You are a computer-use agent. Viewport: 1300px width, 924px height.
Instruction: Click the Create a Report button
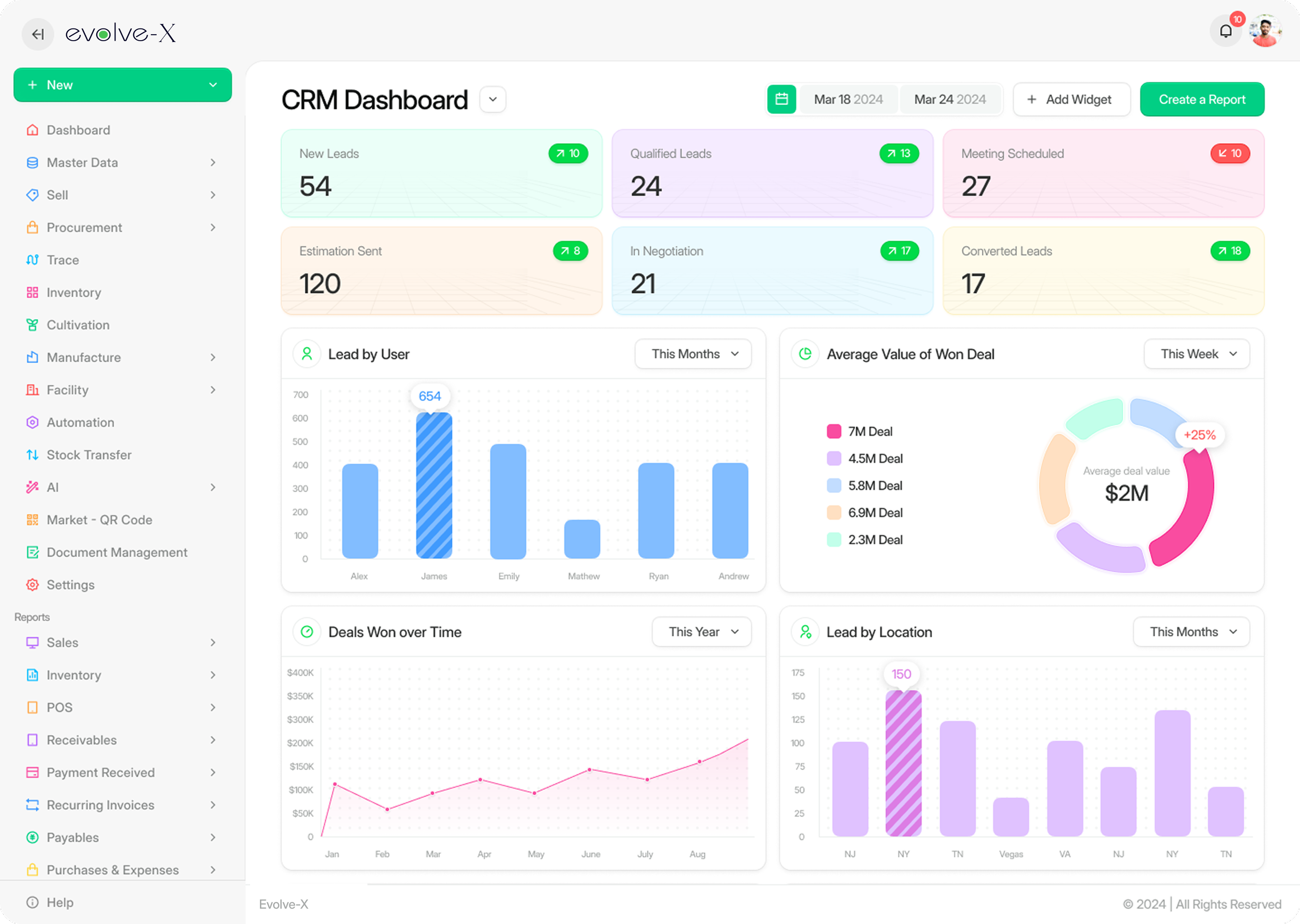(x=1202, y=100)
